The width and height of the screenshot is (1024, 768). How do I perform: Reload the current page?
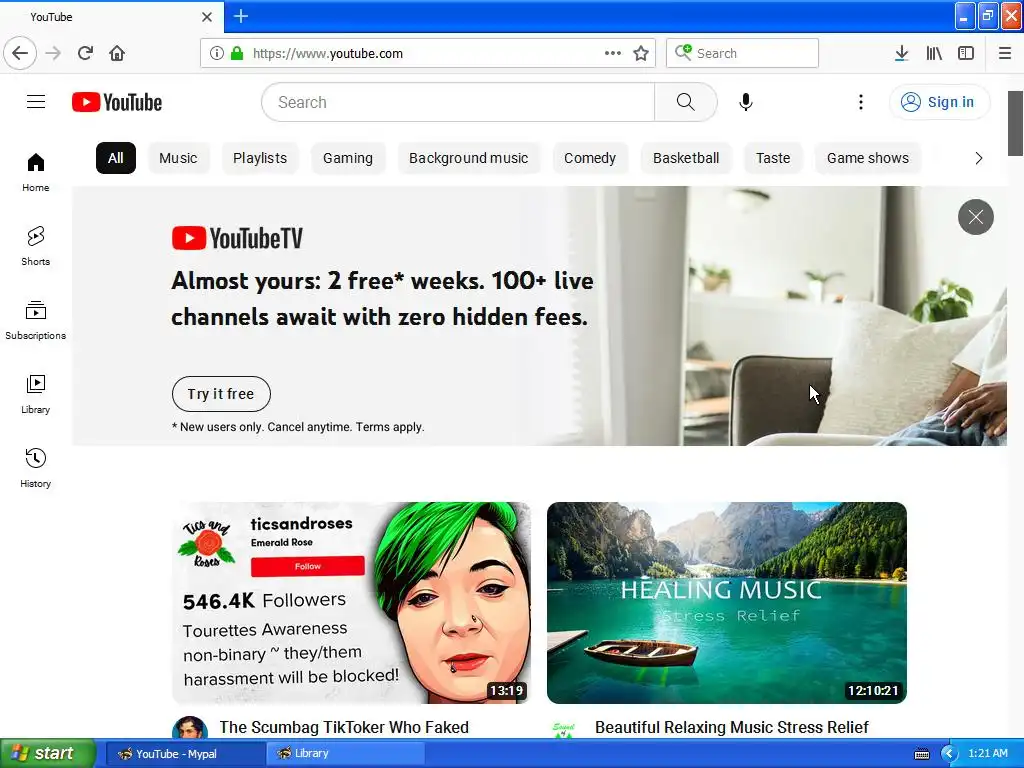pyautogui.click(x=85, y=53)
